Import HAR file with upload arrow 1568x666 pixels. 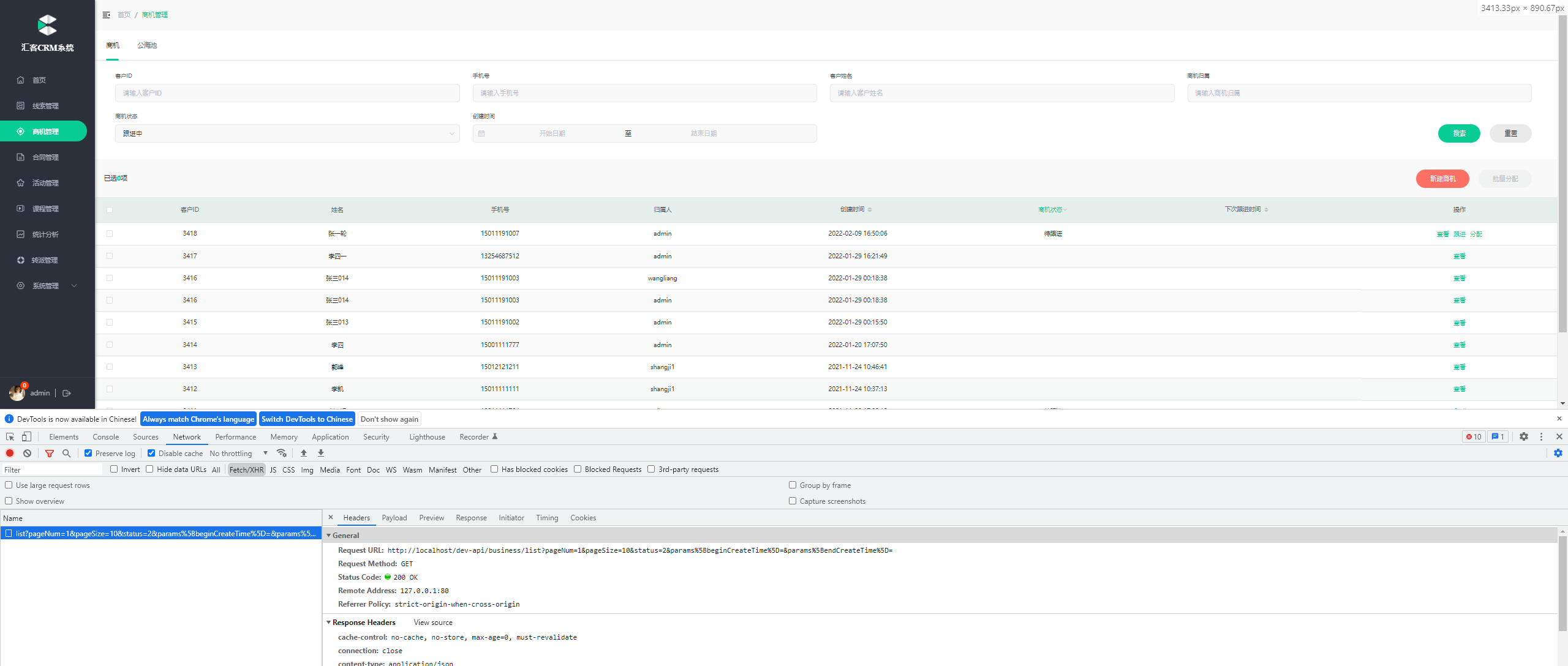pyautogui.click(x=304, y=453)
